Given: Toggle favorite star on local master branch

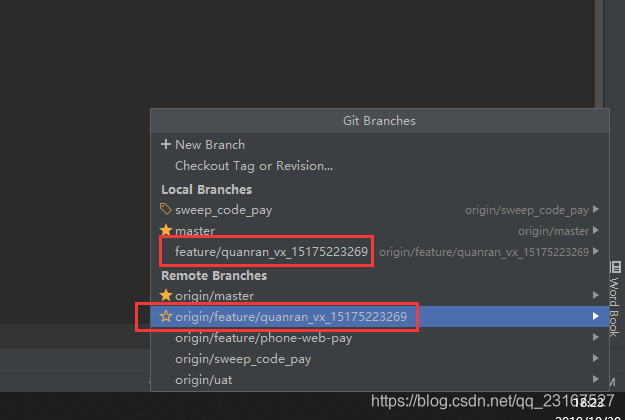Looking at the screenshot, I should pos(165,230).
